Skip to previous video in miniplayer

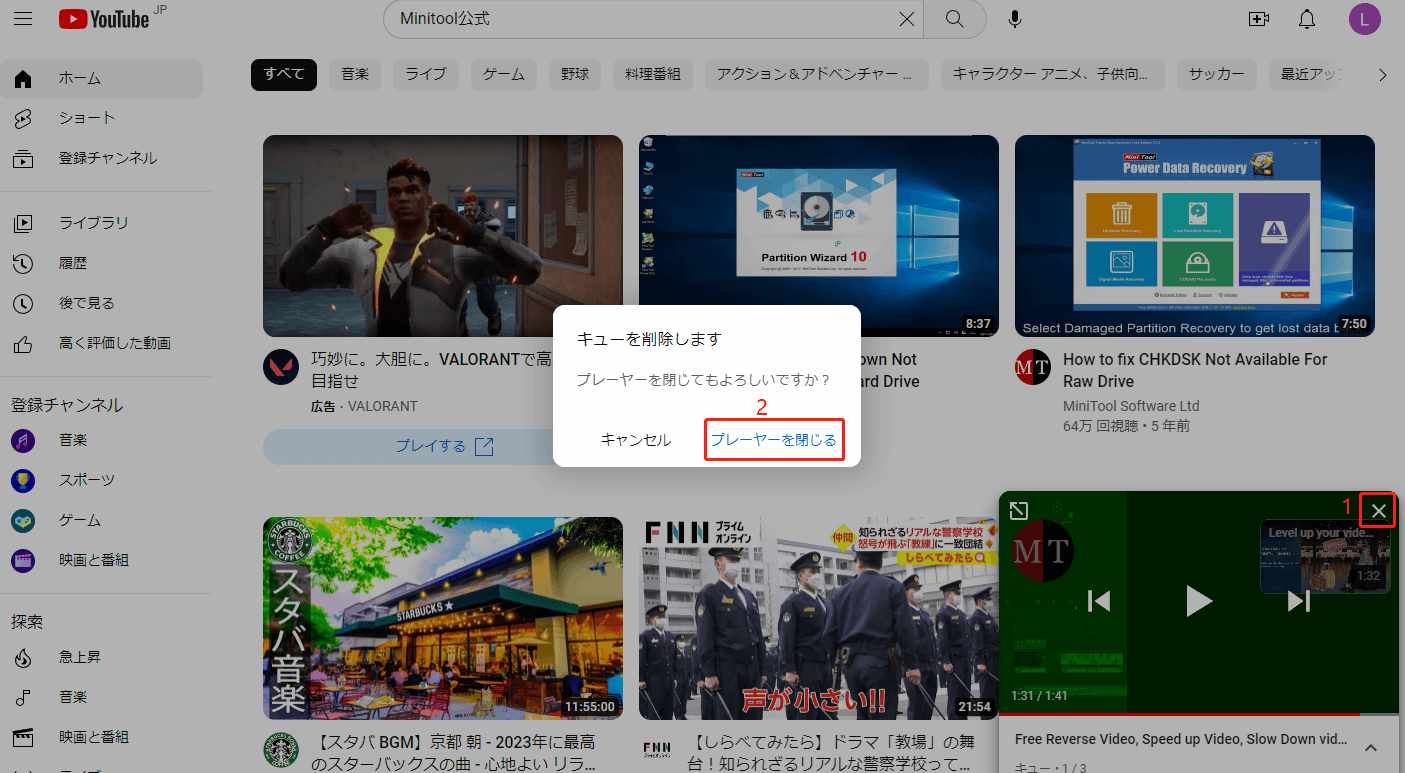coord(1099,601)
